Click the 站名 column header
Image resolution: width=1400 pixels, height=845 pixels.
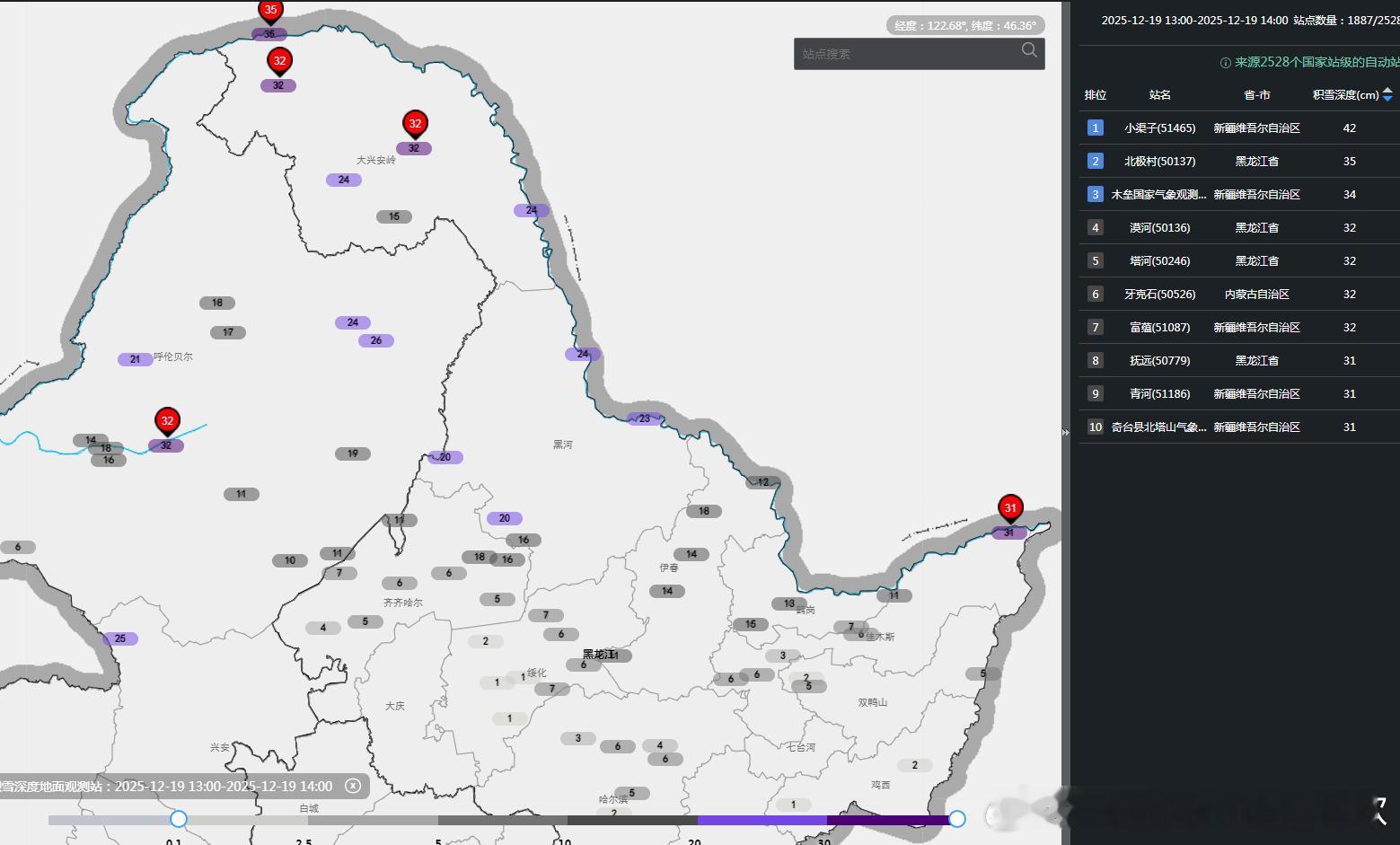coord(1159,95)
